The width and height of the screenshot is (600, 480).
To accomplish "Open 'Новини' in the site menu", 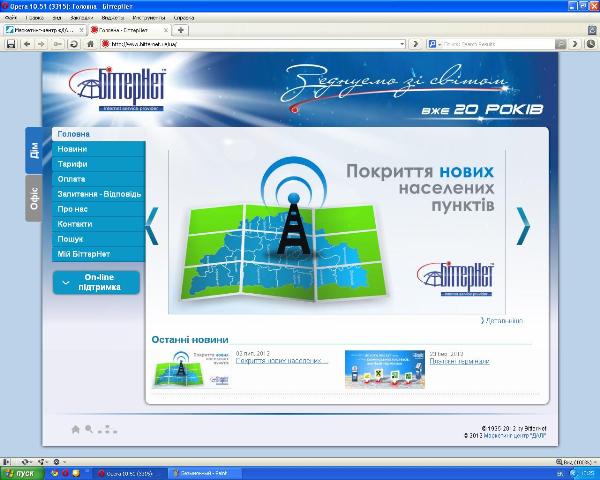I will click(98, 149).
